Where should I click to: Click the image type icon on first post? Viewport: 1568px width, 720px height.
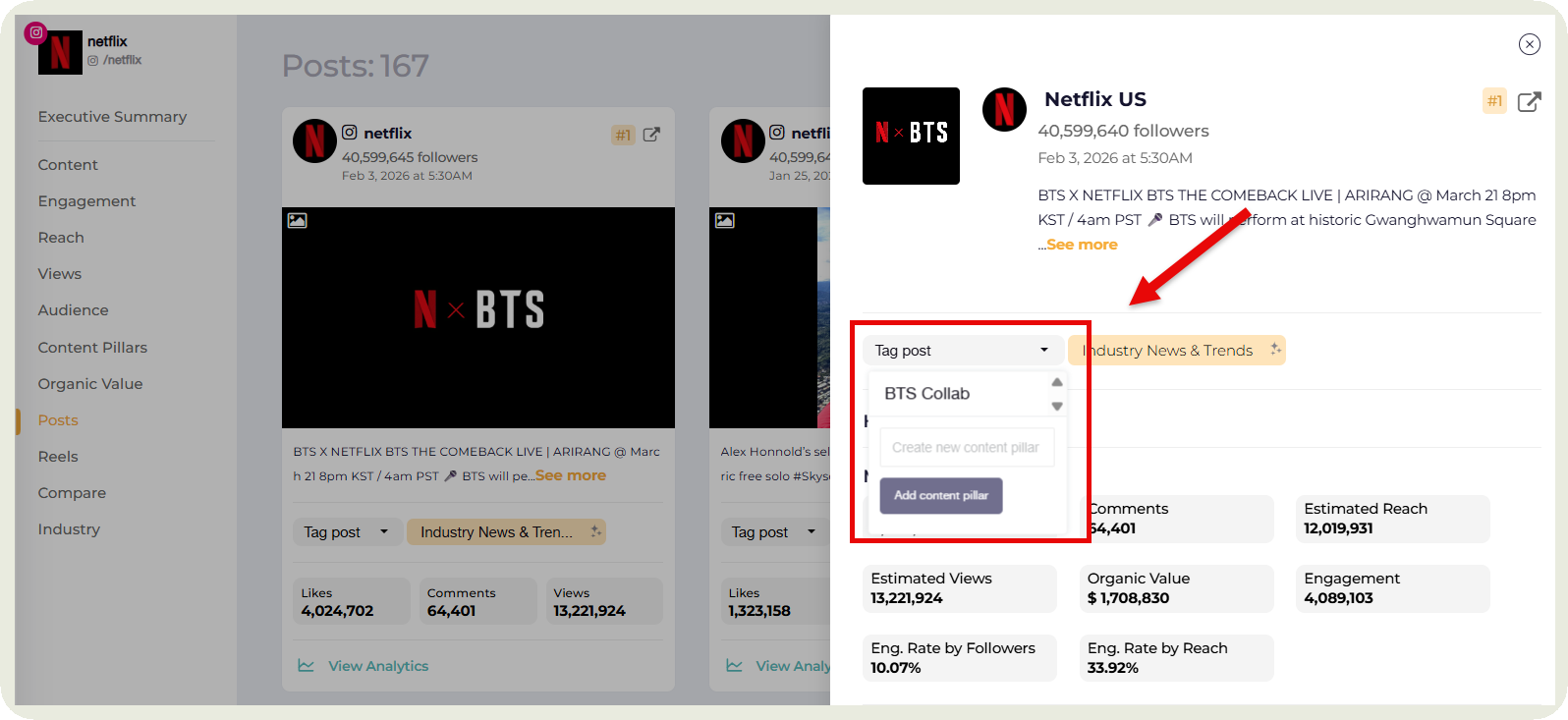[297, 220]
